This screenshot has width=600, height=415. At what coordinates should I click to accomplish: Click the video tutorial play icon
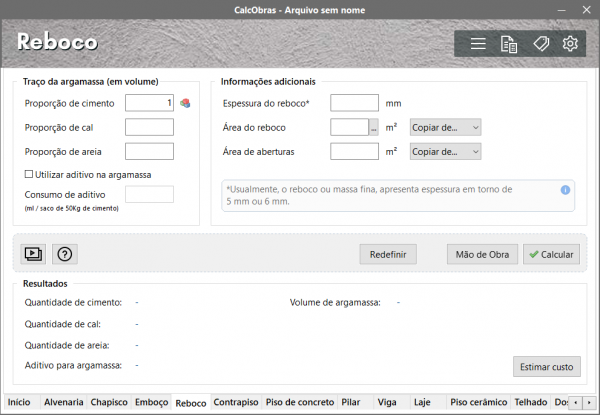point(34,254)
